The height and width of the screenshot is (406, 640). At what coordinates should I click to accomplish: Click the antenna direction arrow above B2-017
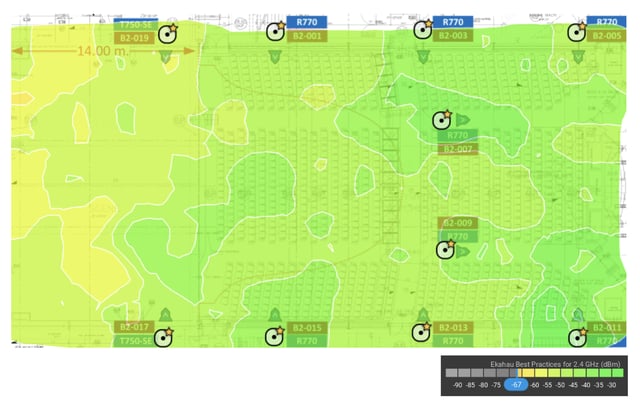(165, 315)
